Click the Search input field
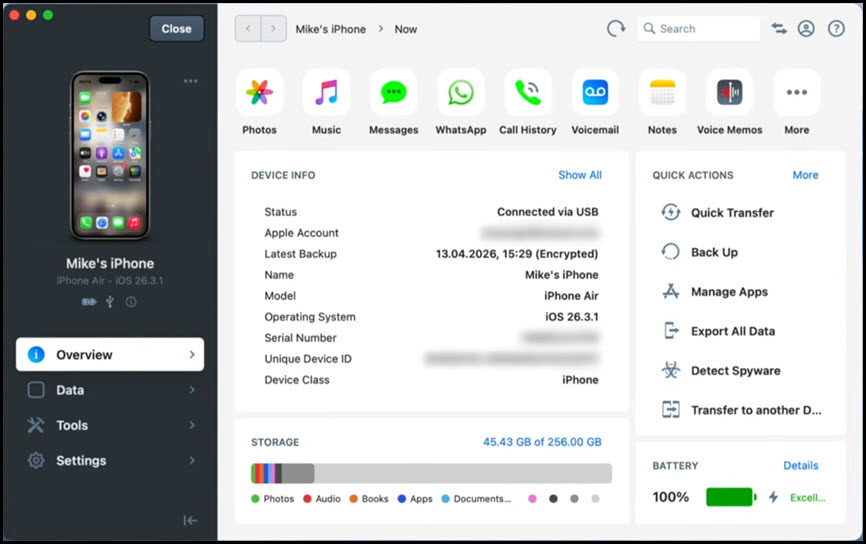The image size is (866, 544). pyautogui.click(x=699, y=29)
